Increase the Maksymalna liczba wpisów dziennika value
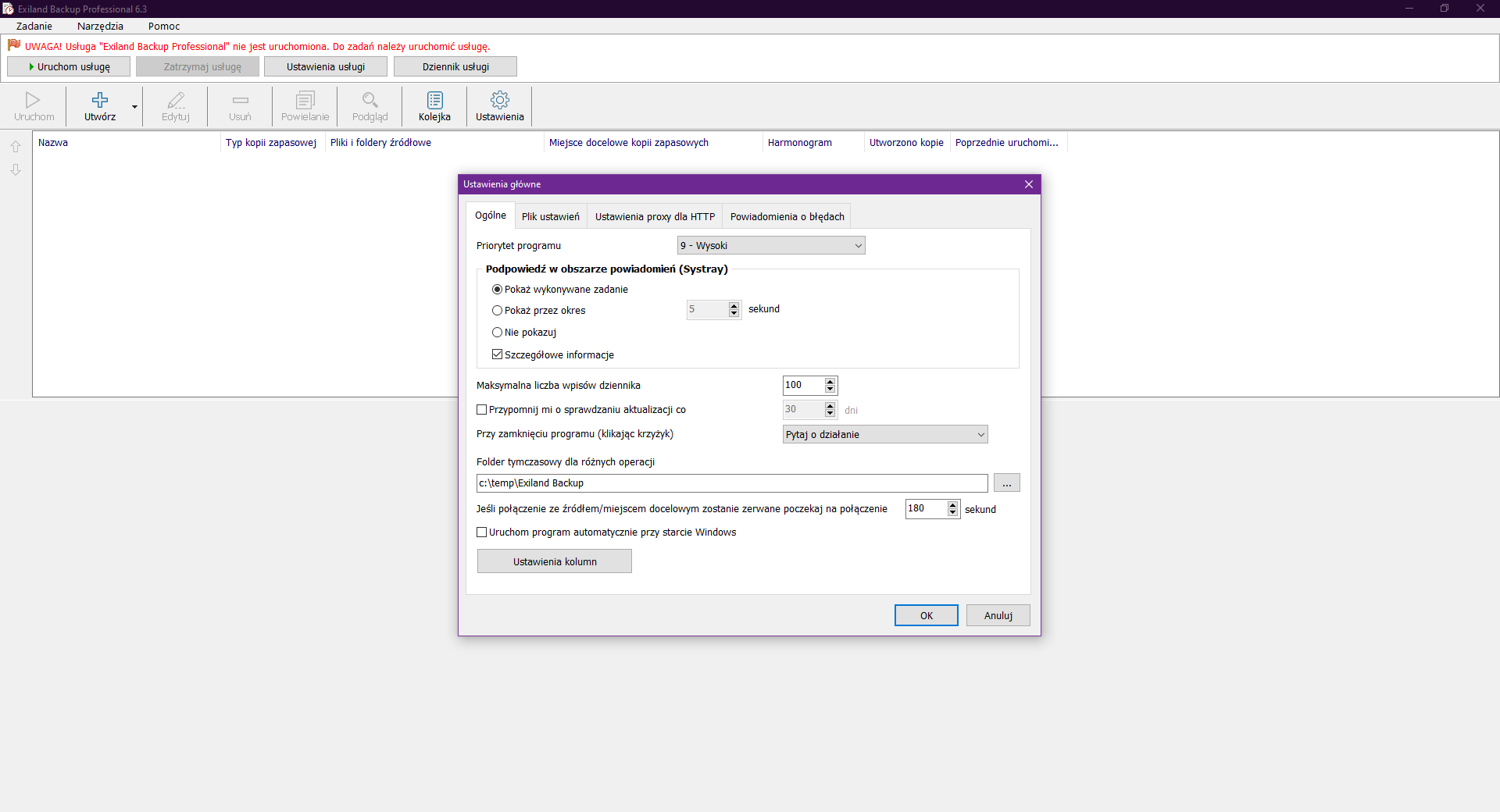The image size is (1500, 812). [830, 382]
